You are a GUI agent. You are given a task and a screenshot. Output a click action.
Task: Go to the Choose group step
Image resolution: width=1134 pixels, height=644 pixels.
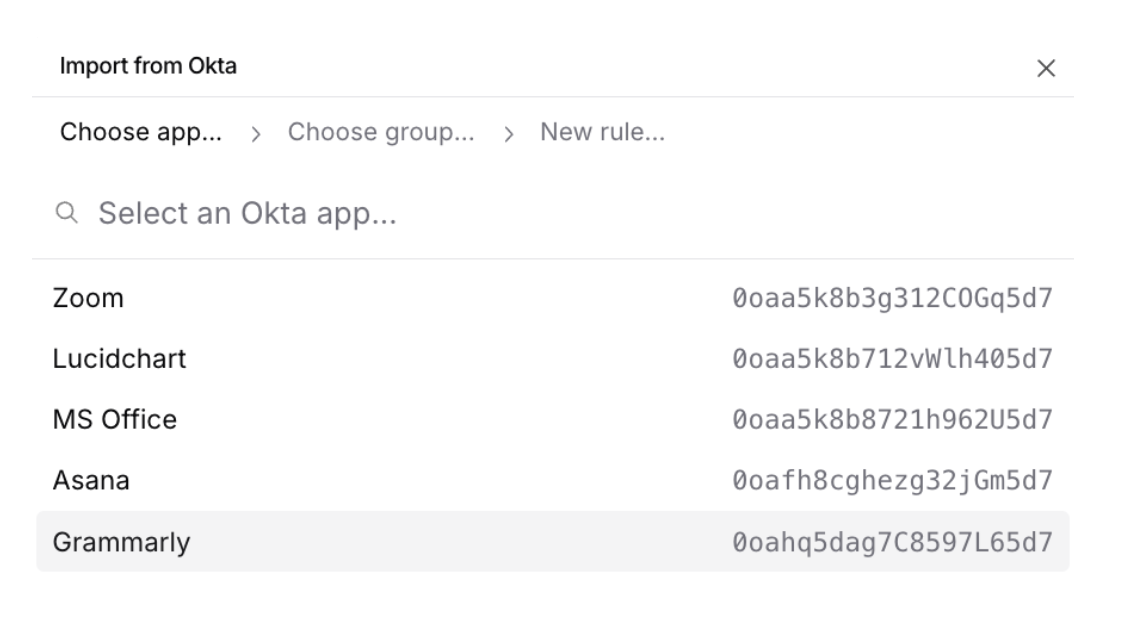coord(380,132)
